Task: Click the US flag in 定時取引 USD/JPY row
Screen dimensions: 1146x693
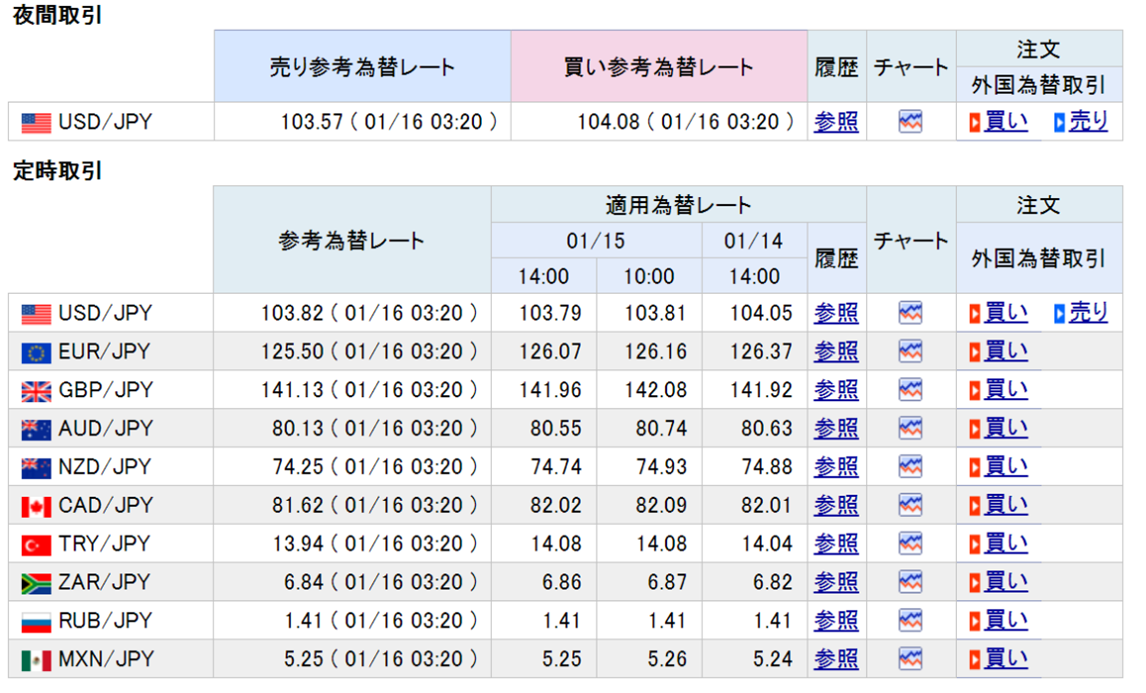Action: (37, 314)
